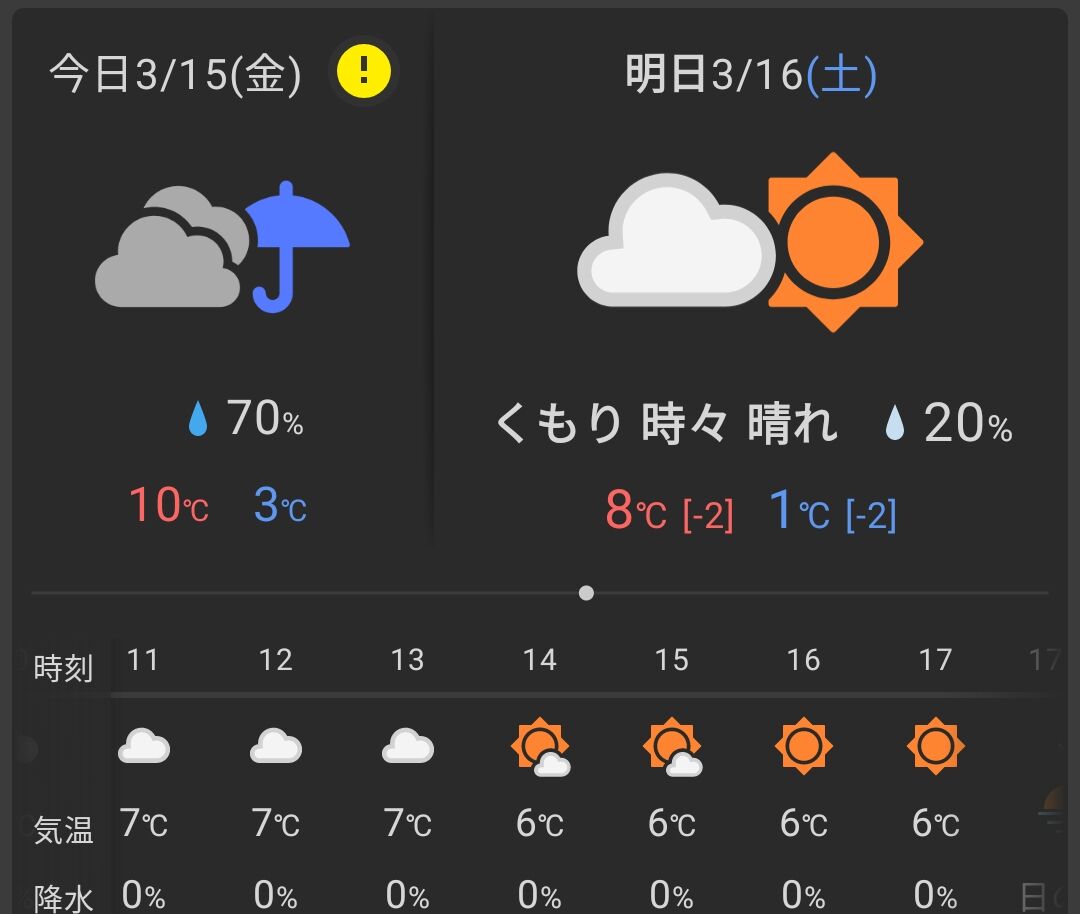Image resolution: width=1080 pixels, height=914 pixels.
Task: Select the 今日3/15(金) header
Action: [x=176, y=75]
